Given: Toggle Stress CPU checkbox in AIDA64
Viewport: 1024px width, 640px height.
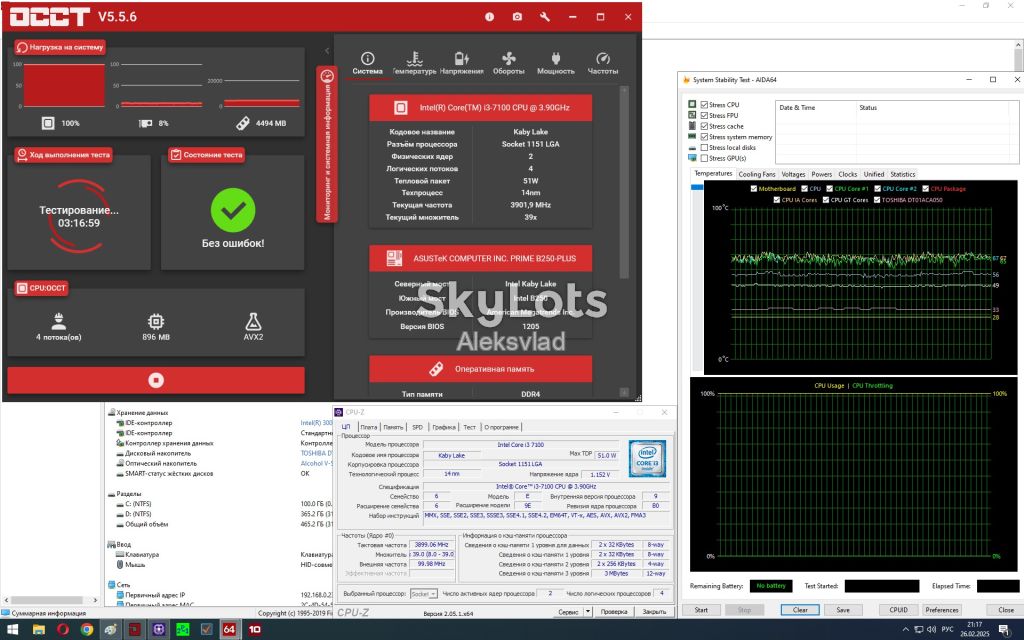Looking at the screenshot, I should 704,104.
